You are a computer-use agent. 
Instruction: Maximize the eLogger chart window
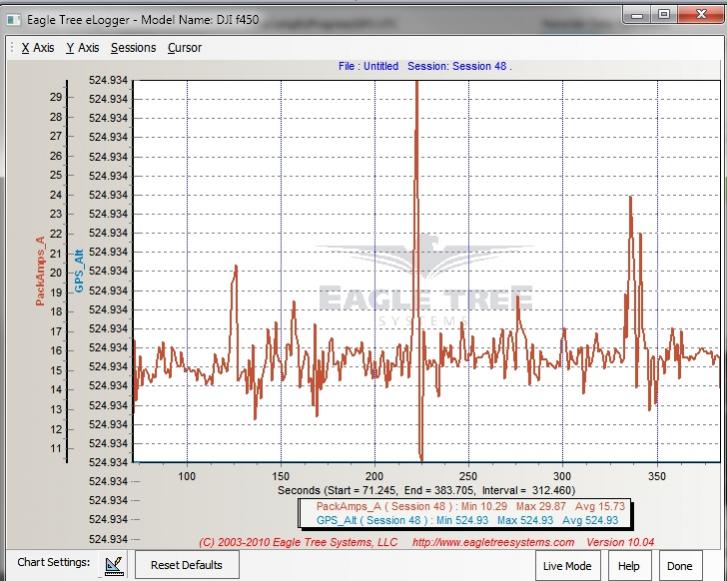coord(662,14)
